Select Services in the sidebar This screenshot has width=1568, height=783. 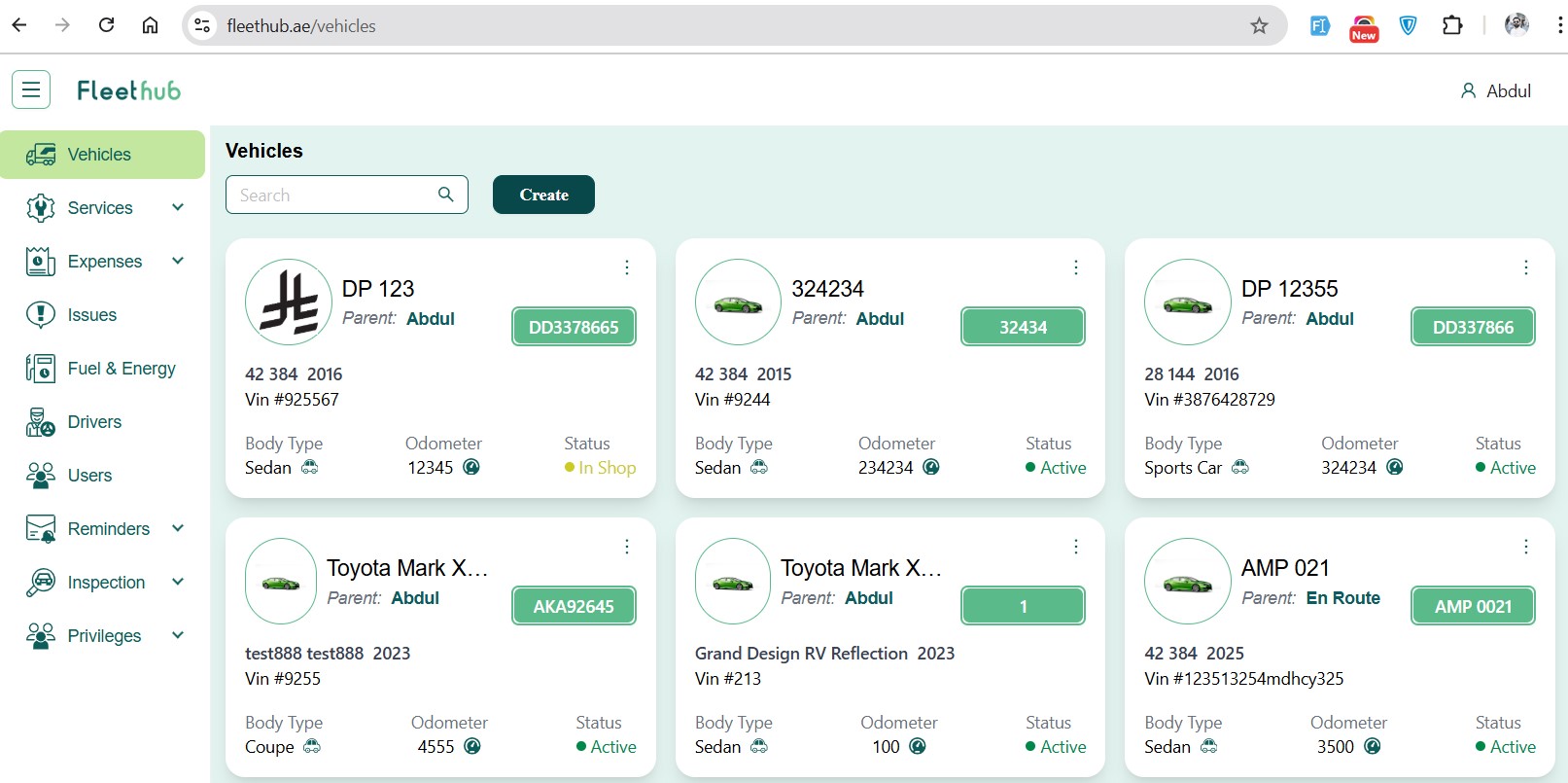click(100, 208)
